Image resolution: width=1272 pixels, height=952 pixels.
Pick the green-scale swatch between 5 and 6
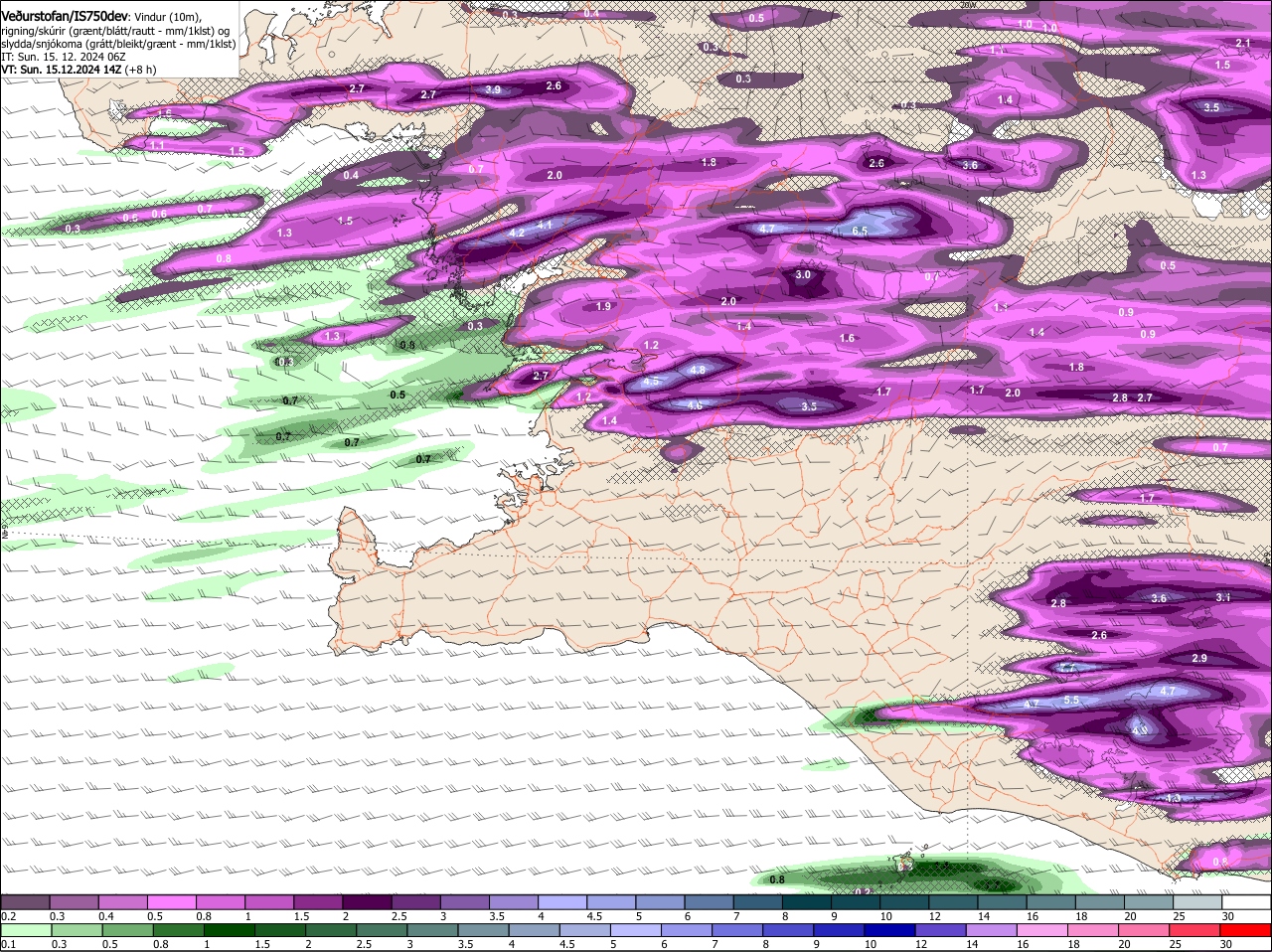pyautogui.click(x=638, y=931)
